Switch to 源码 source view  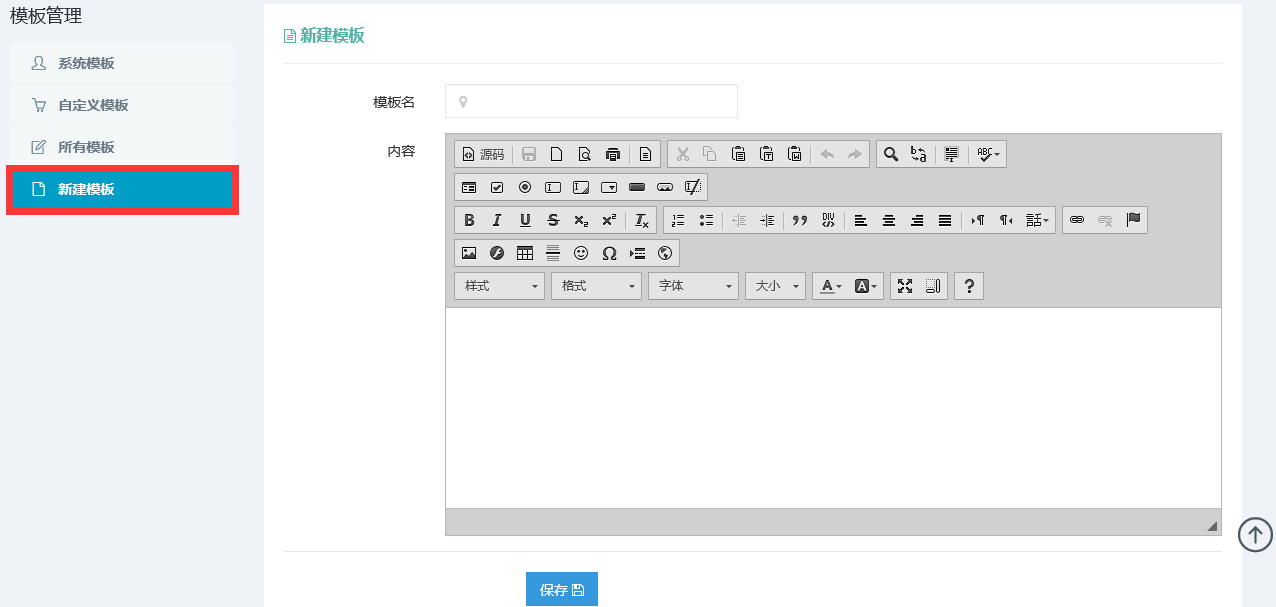click(x=484, y=154)
